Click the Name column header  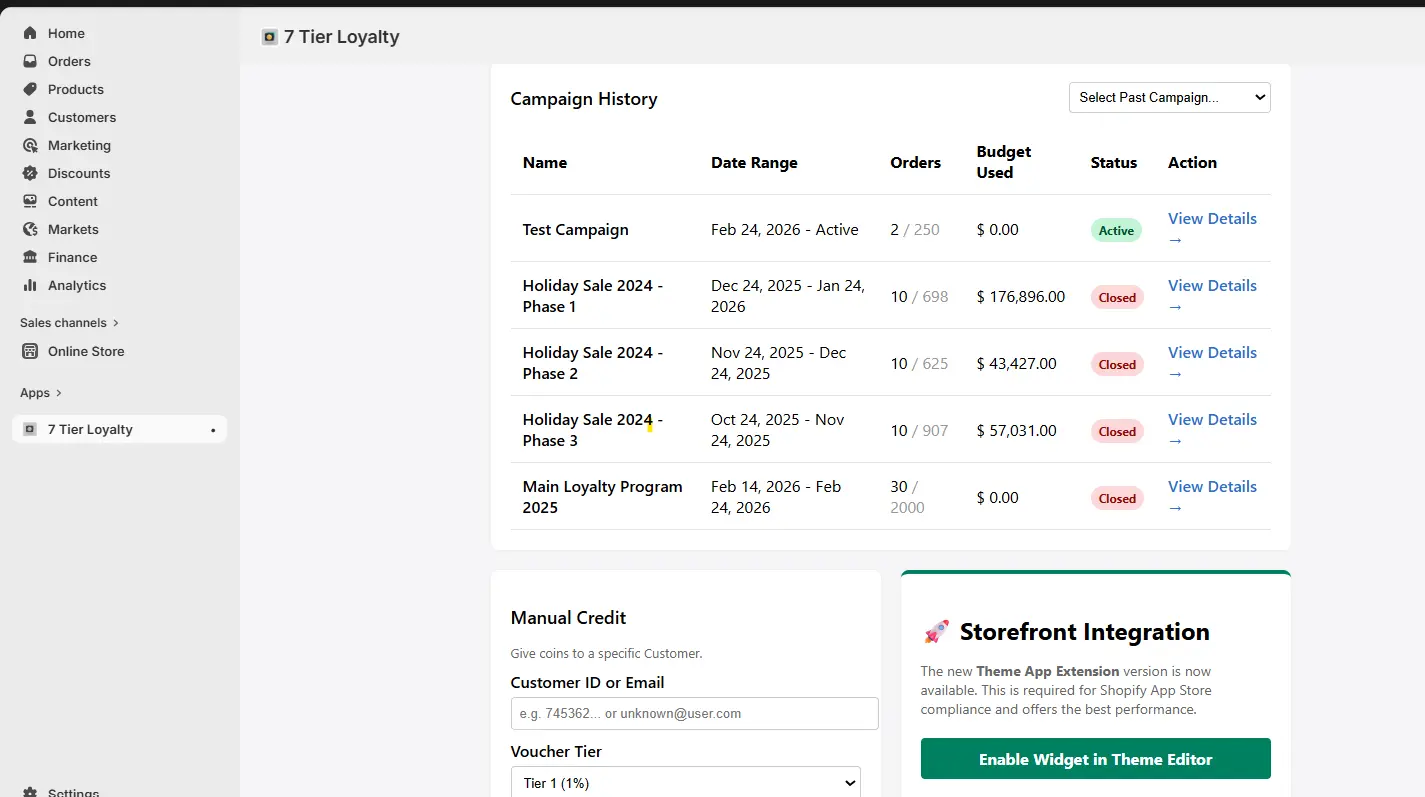tap(545, 162)
